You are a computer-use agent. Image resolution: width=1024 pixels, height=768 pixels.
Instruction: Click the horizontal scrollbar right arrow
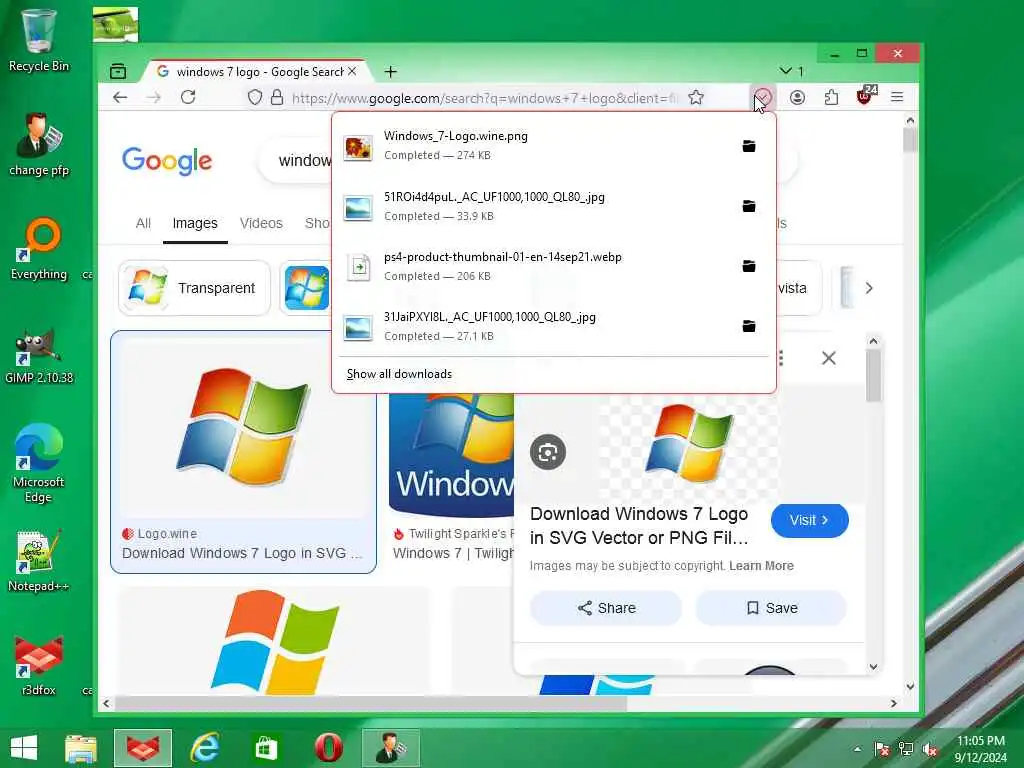pyautogui.click(x=893, y=703)
